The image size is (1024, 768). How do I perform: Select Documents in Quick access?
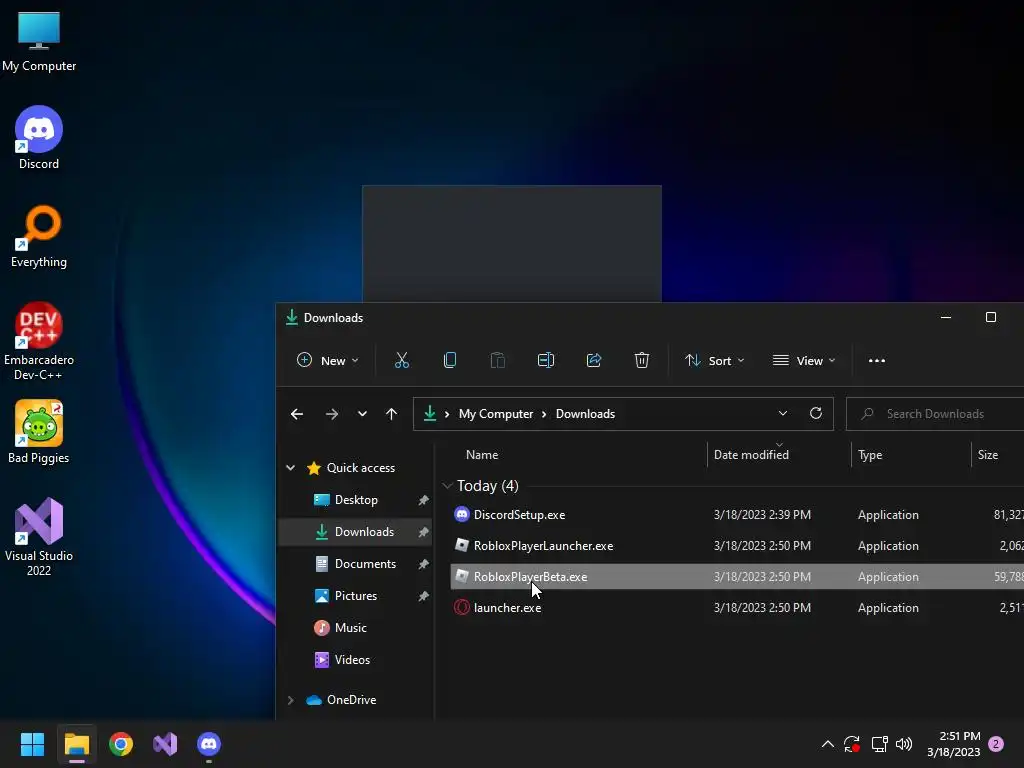click(356, 564)
